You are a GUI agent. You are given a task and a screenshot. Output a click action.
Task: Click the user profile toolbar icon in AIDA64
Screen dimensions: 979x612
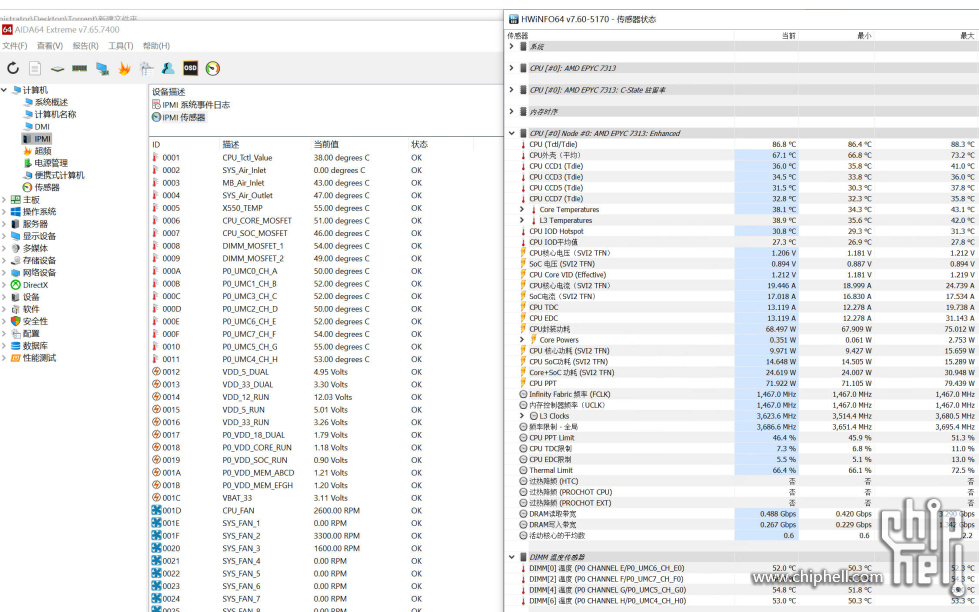tap(168, 68)
